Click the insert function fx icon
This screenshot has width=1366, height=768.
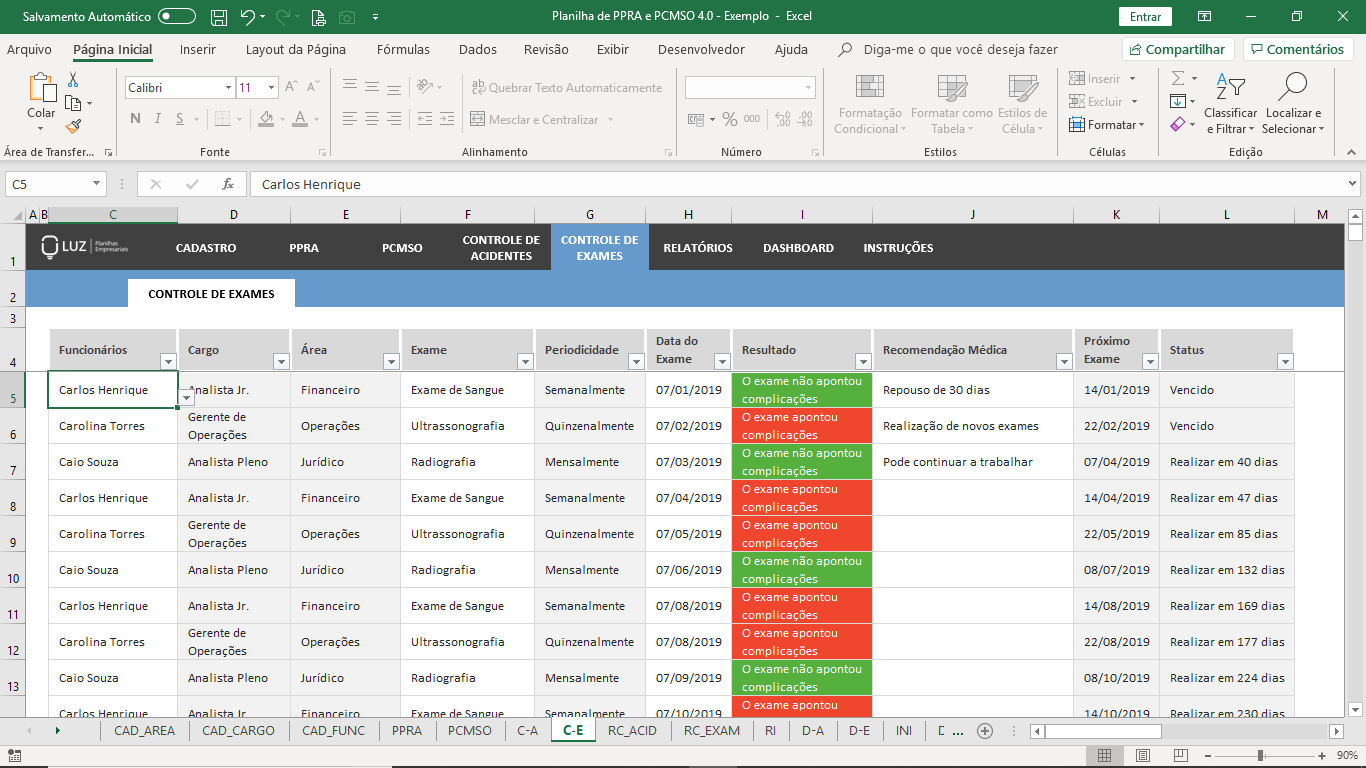(228, 184)
